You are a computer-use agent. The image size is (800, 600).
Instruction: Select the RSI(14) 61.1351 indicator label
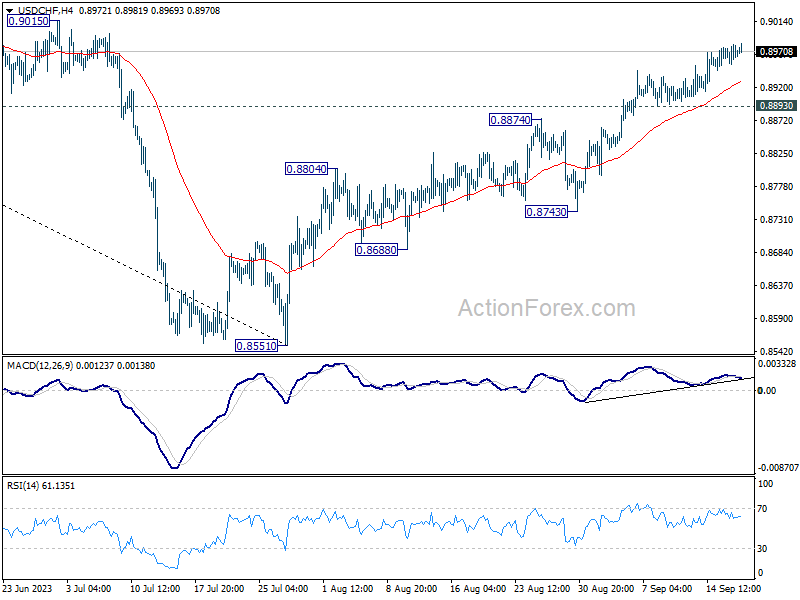pyautogui.click(x=41, y=486)
